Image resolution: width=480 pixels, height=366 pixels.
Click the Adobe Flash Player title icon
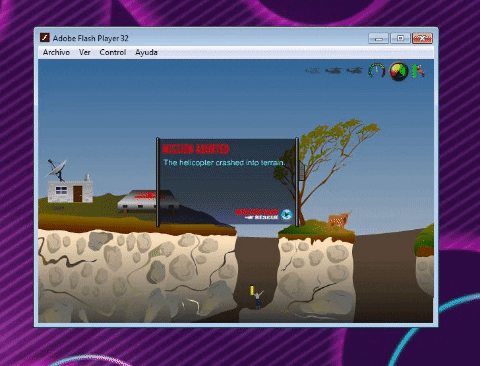click(45, 38)
